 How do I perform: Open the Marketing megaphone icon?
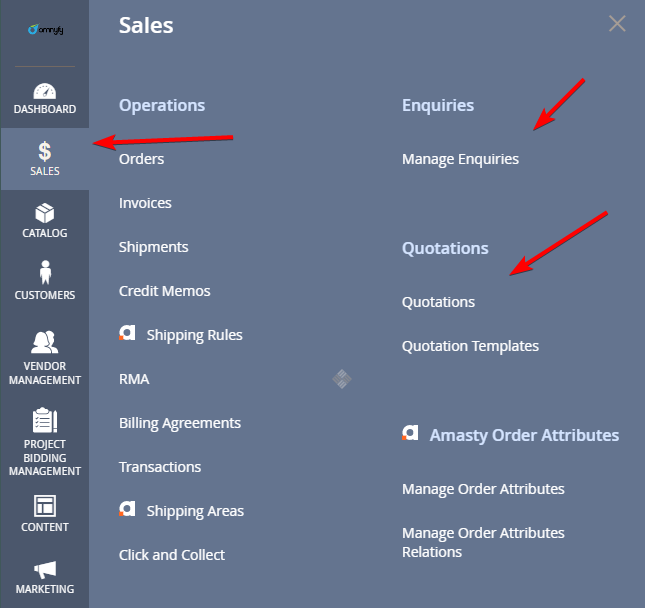pos(44,570)
